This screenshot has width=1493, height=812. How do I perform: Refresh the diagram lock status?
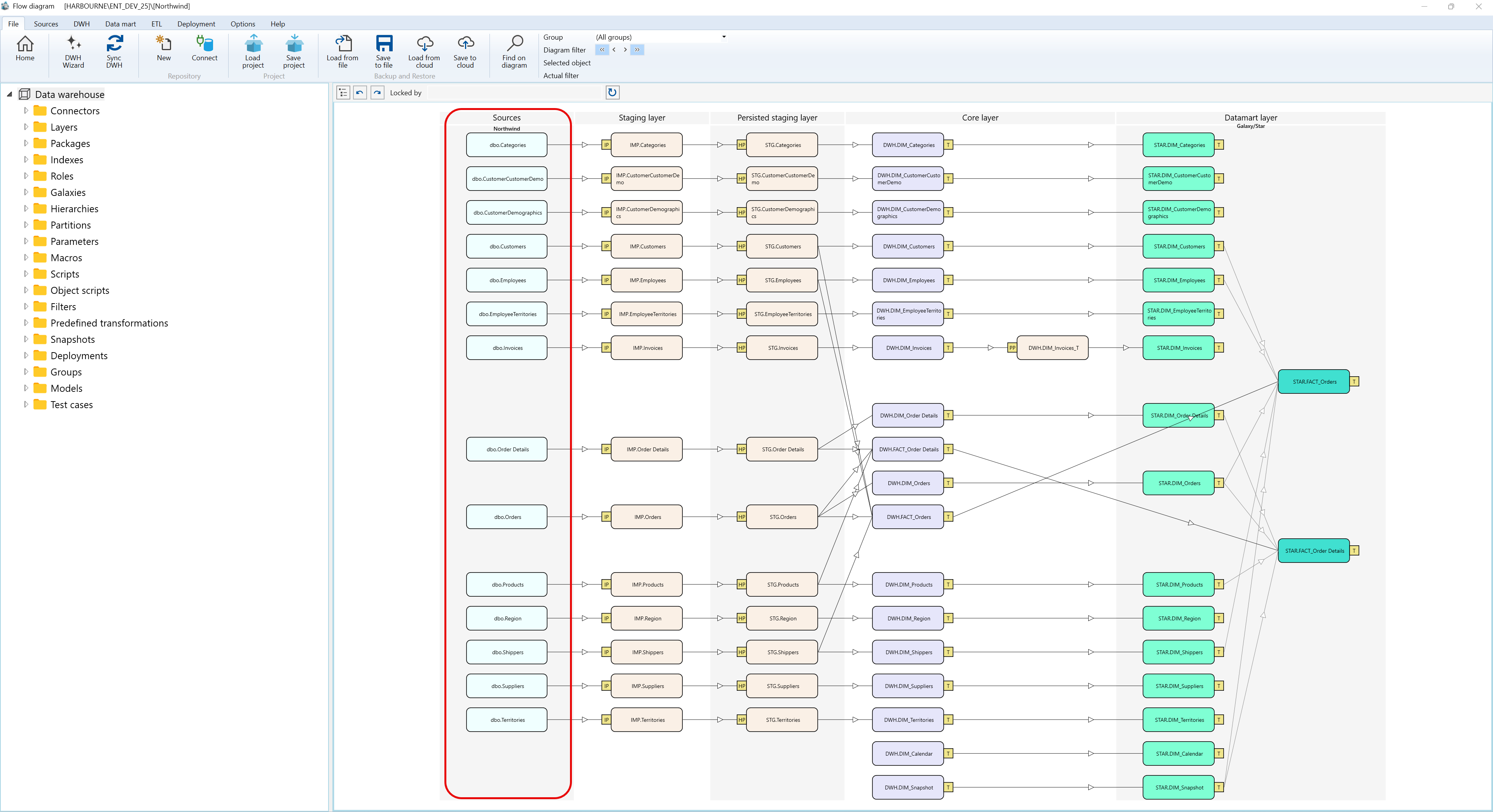(x=612, y=92)
